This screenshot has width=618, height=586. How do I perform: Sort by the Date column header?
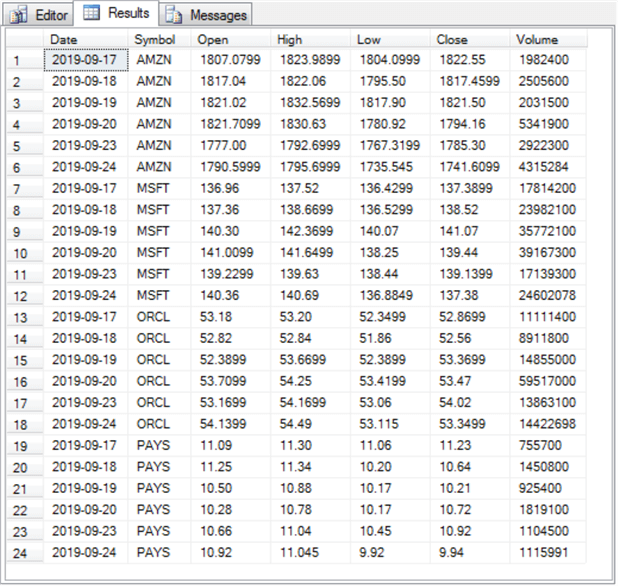[x=85, y=39]
